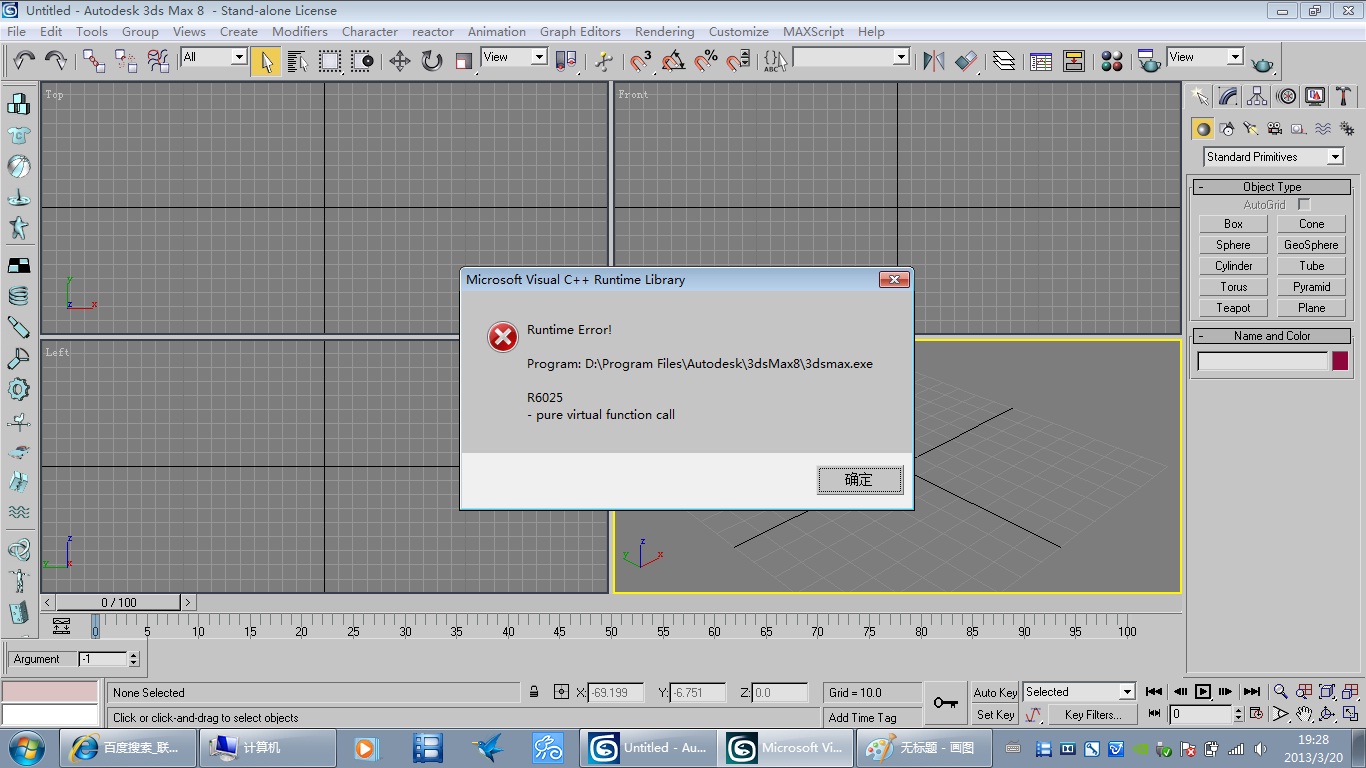
Task: Click the Select and Manipulate icon
Action: (x=604, y=61)
